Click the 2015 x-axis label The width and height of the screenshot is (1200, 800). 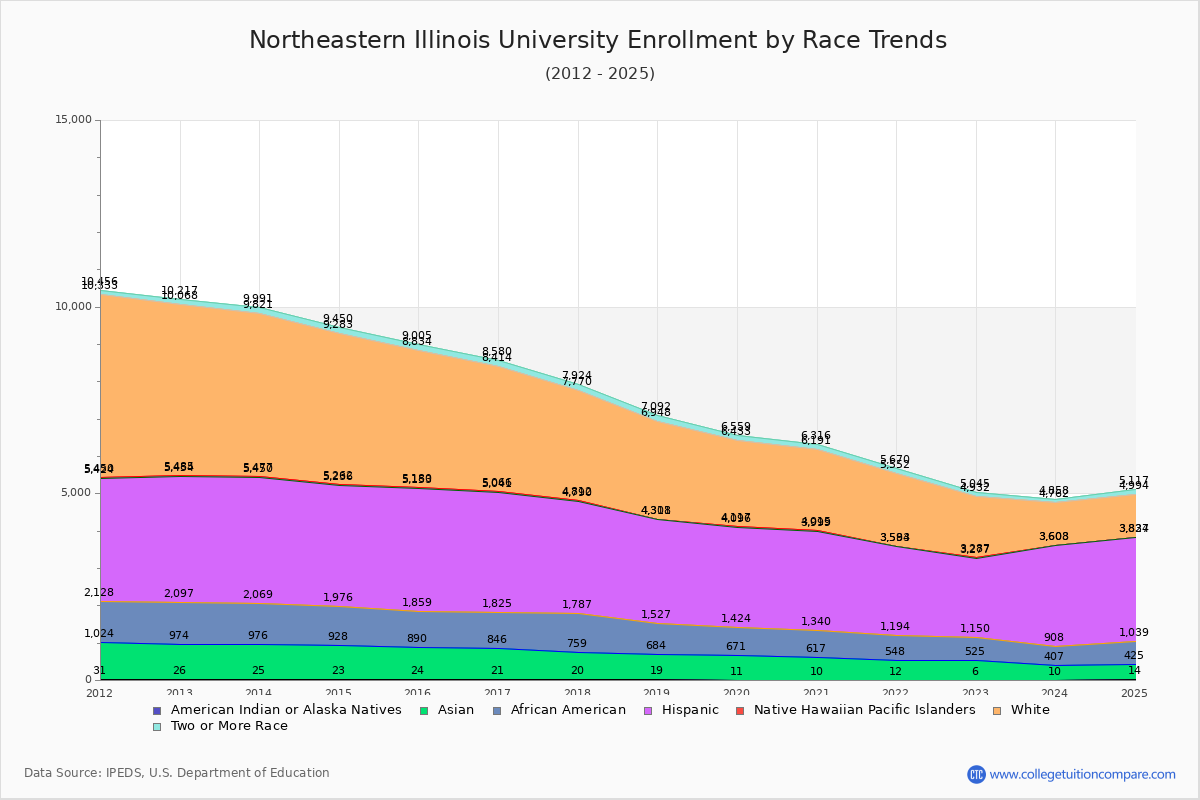[x=339, y=693]
